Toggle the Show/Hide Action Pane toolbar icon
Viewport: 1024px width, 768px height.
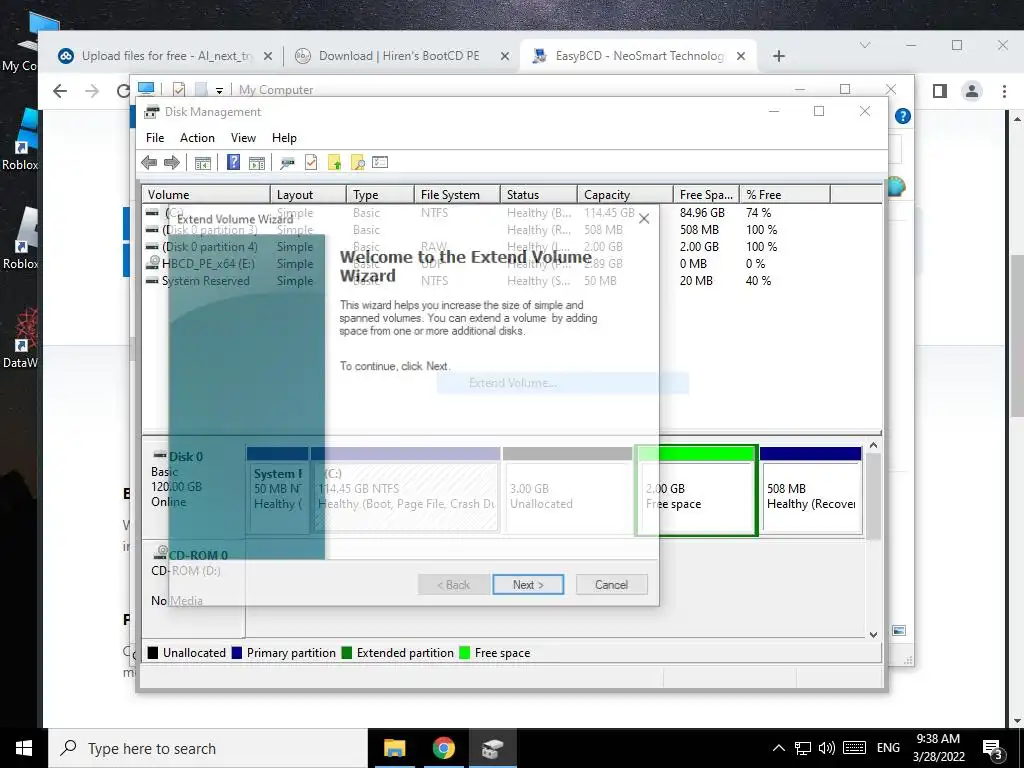tap(257, 163)
